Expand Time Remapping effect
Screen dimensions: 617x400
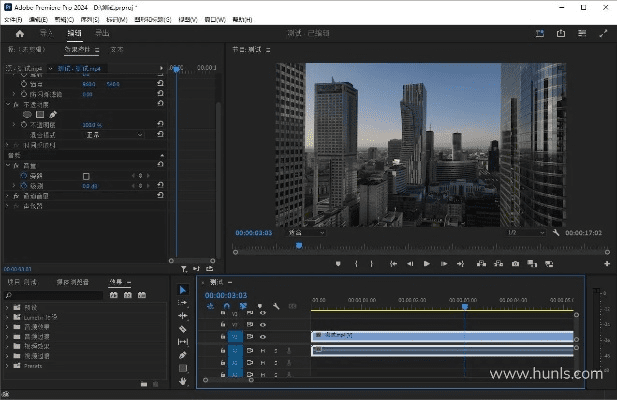(7, 145)
